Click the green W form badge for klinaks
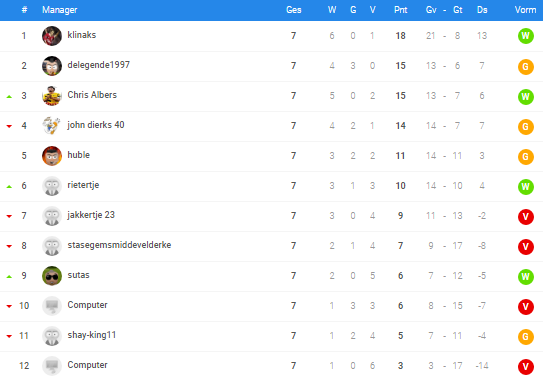The height and width of the screenshot is (381, 544). (x=526, y=36)
